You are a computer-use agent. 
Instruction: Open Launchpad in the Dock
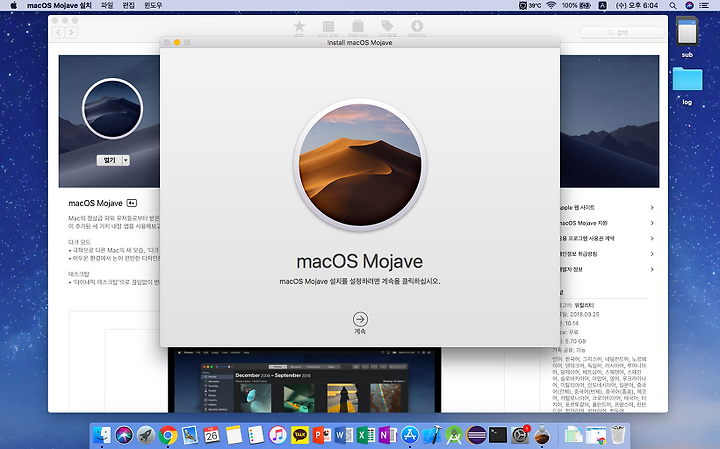tap(146, 434)
